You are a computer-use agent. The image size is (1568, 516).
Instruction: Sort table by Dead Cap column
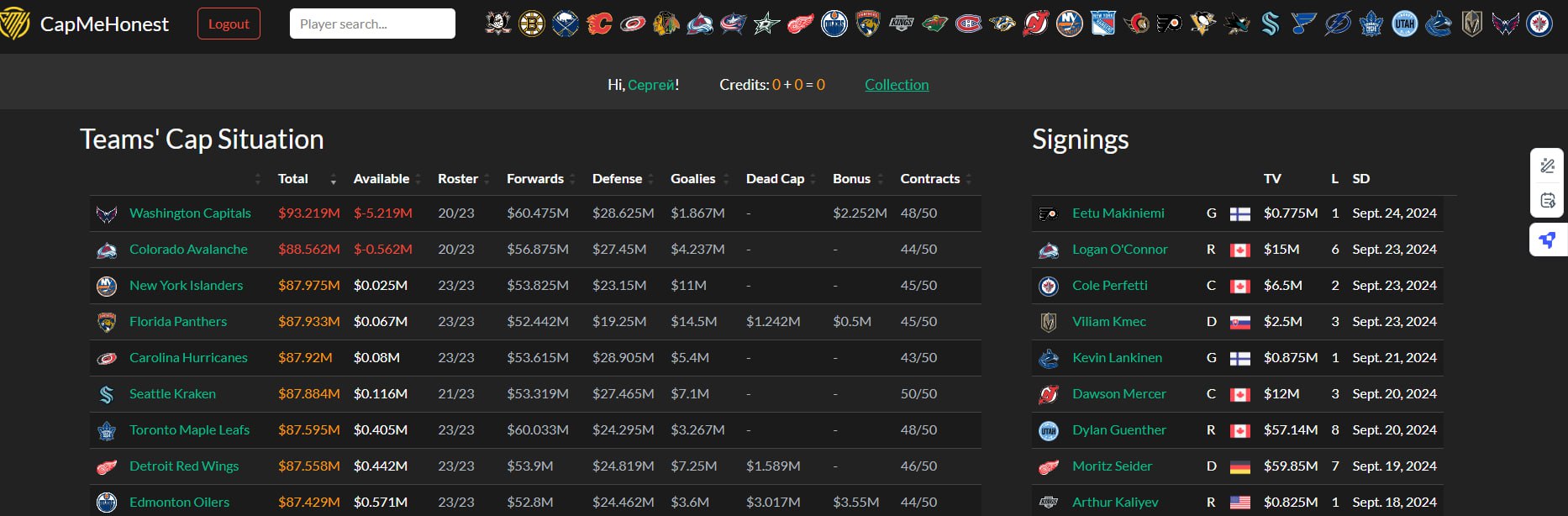pos(781,179)
